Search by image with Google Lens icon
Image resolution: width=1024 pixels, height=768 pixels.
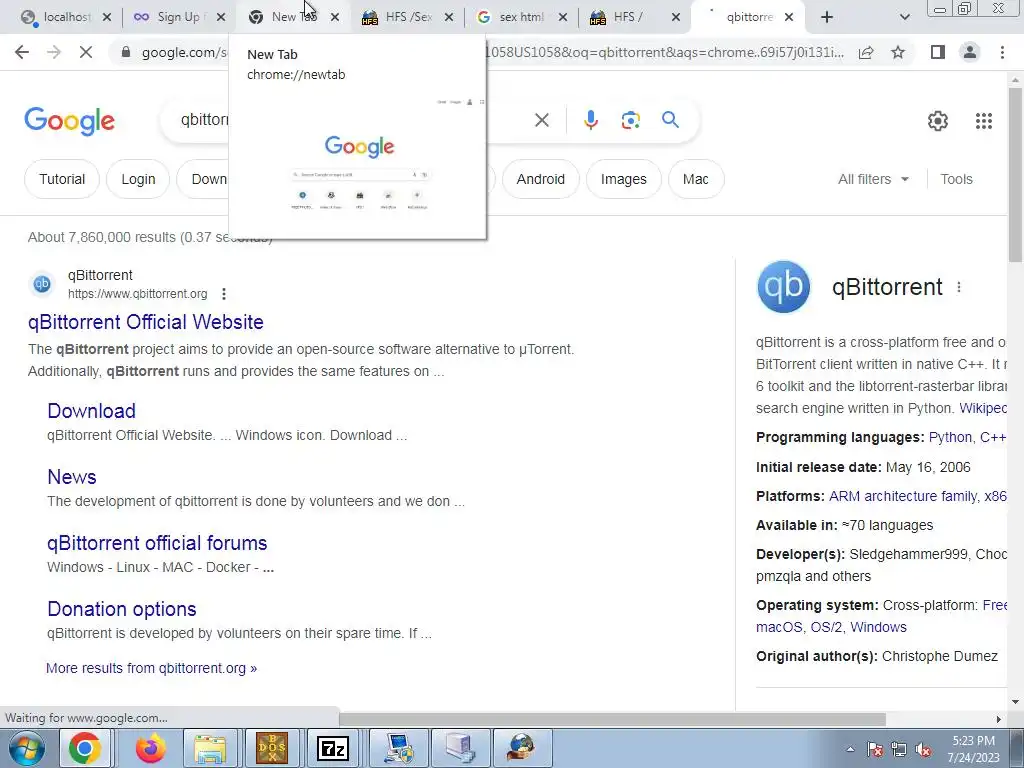coord(630,120)
